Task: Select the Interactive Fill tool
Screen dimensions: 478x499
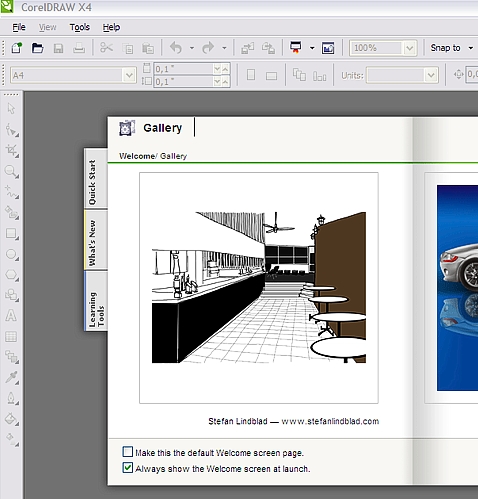Action: (x=12, y=439)
